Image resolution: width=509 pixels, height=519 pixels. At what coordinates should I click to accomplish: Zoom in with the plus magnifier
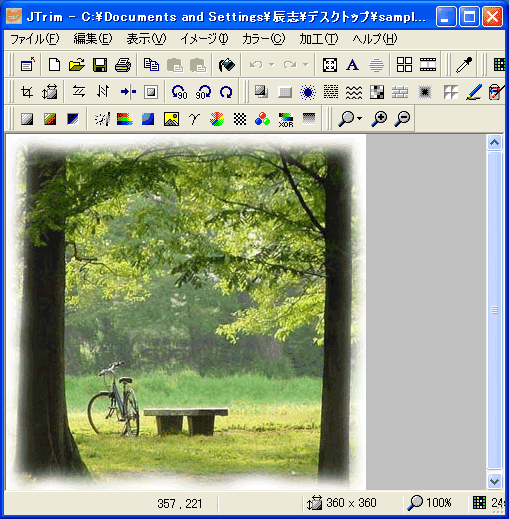click(x=379, y=119)
